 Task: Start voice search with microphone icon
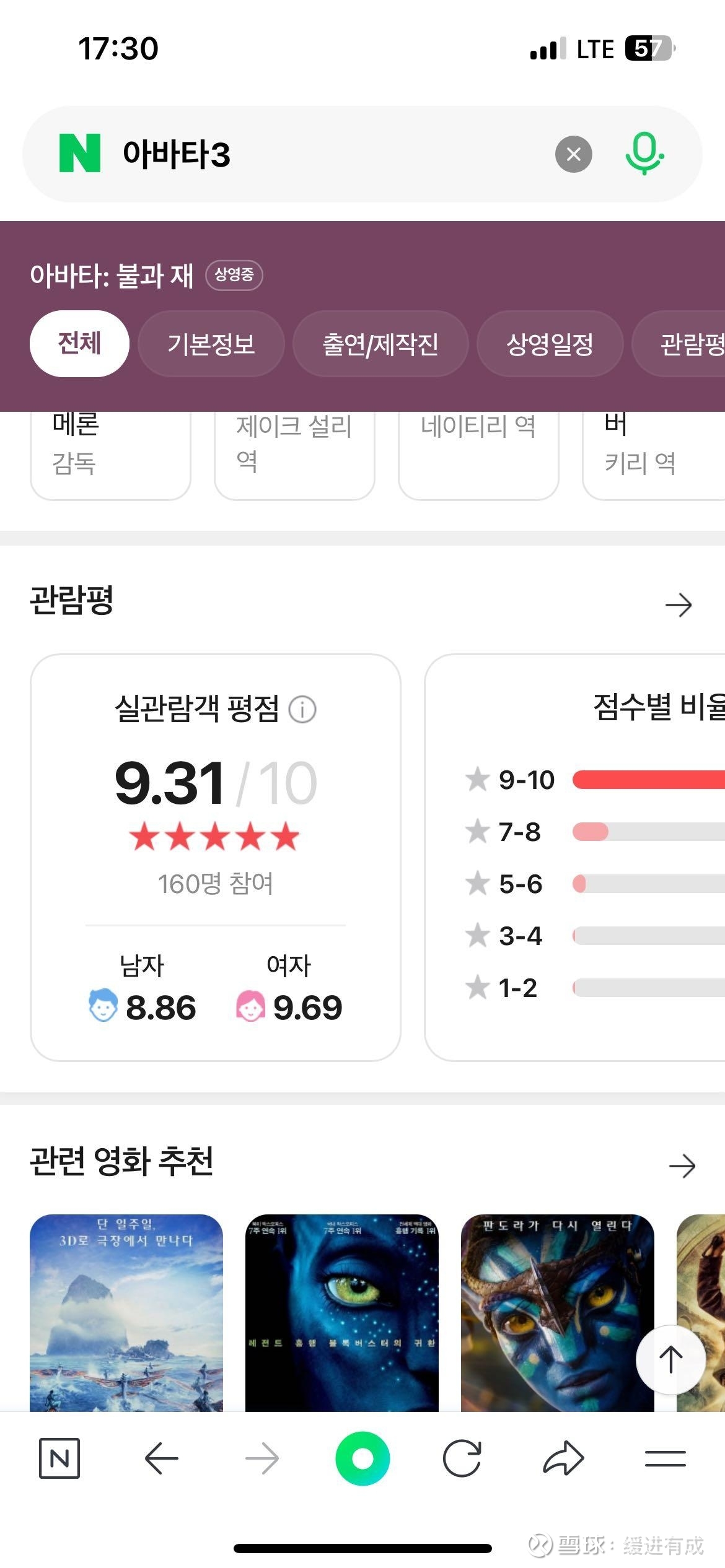[x=644, y=154]
